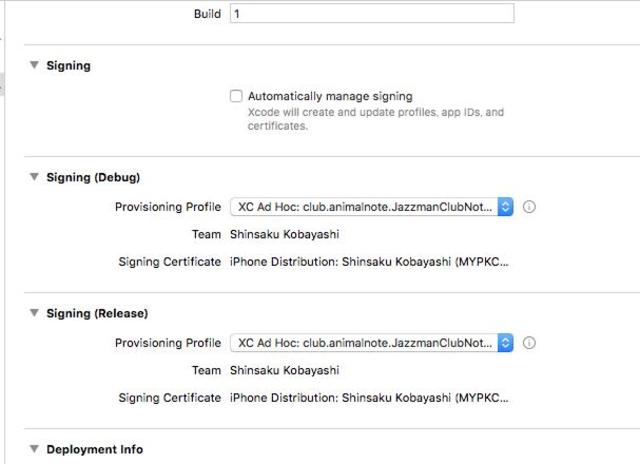Click the Release provisioning profile info icon
Screen dimensions: 640x464
point(529,343)
